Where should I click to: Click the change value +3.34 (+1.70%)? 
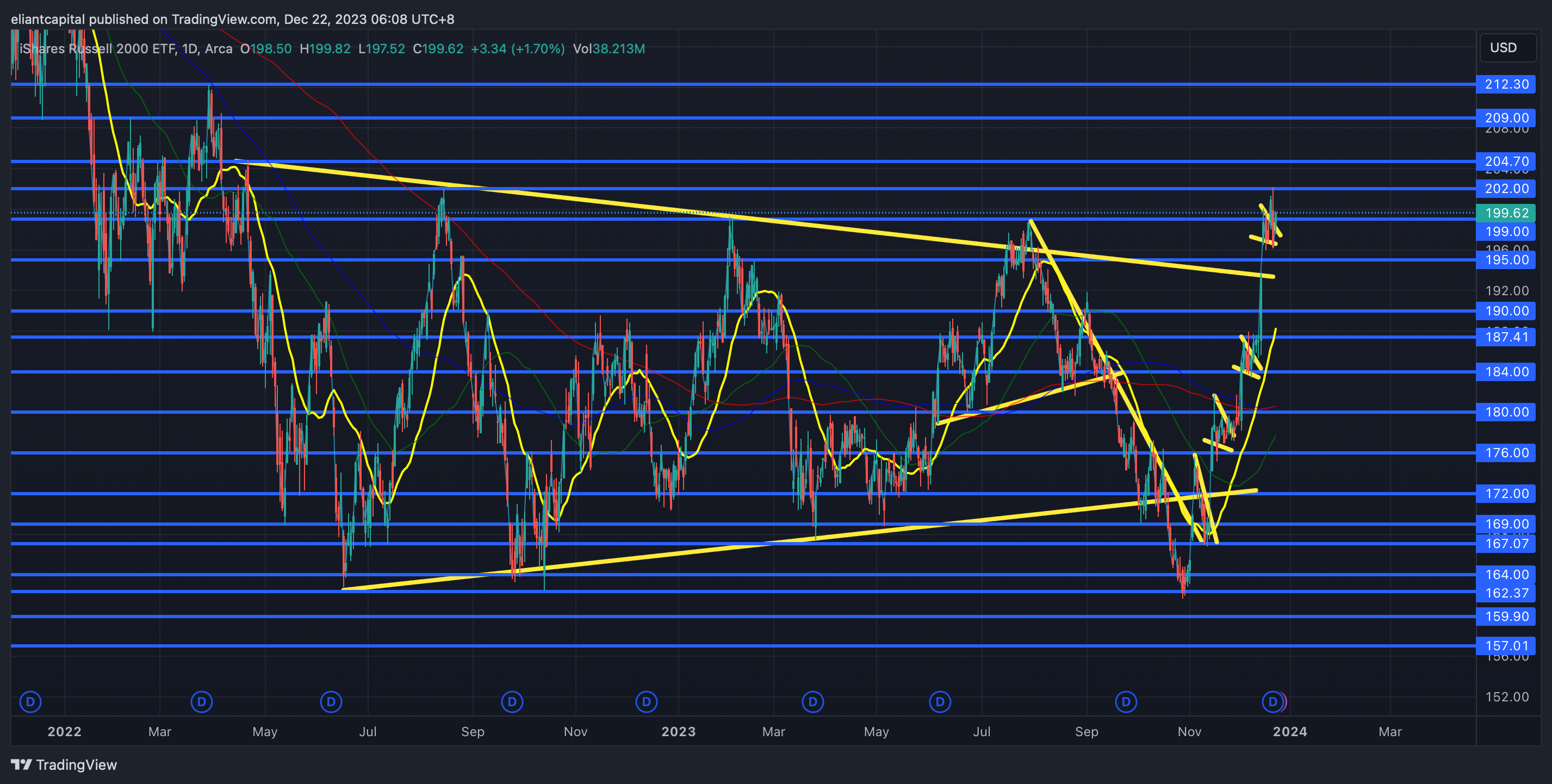point(518,49)
